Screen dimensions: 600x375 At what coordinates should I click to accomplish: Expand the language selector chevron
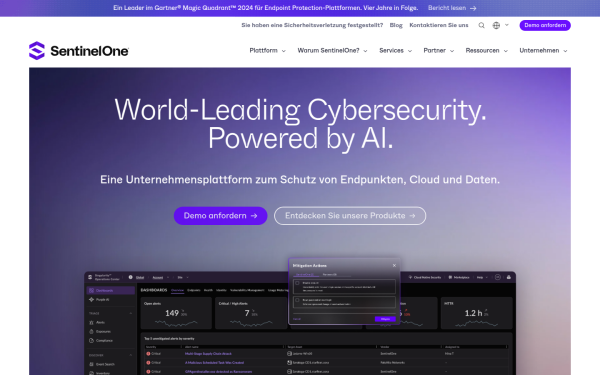click(507, 25)
